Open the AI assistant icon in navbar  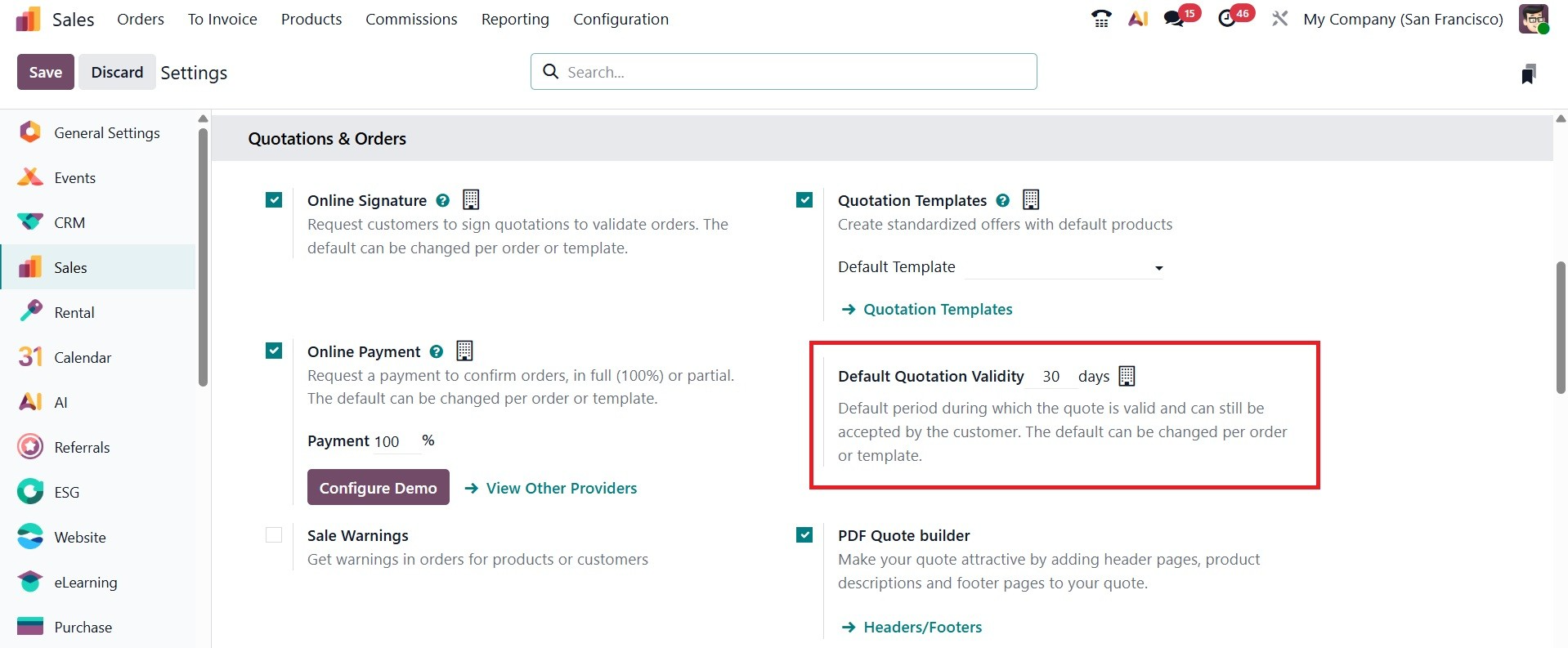[x=1138, y=19]
